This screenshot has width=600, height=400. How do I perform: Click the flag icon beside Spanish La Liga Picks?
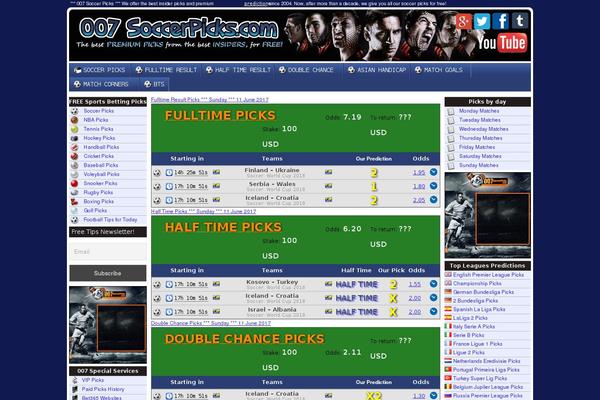pyautogui.click(x=448, y=309)
